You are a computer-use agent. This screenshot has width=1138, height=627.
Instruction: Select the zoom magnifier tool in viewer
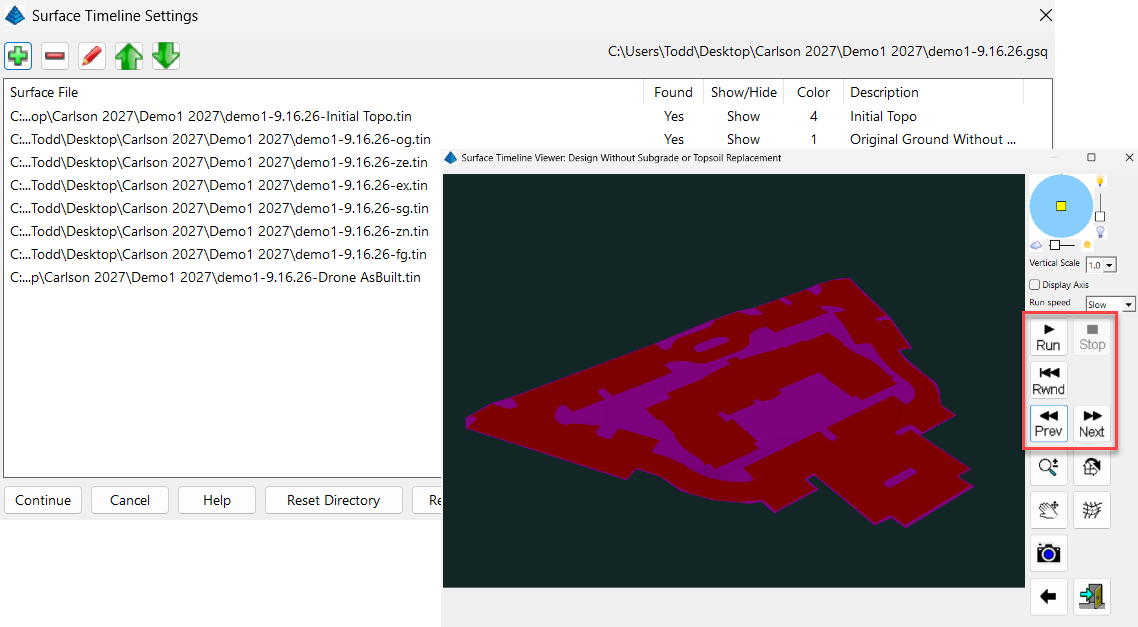[x=1048, y=467]
